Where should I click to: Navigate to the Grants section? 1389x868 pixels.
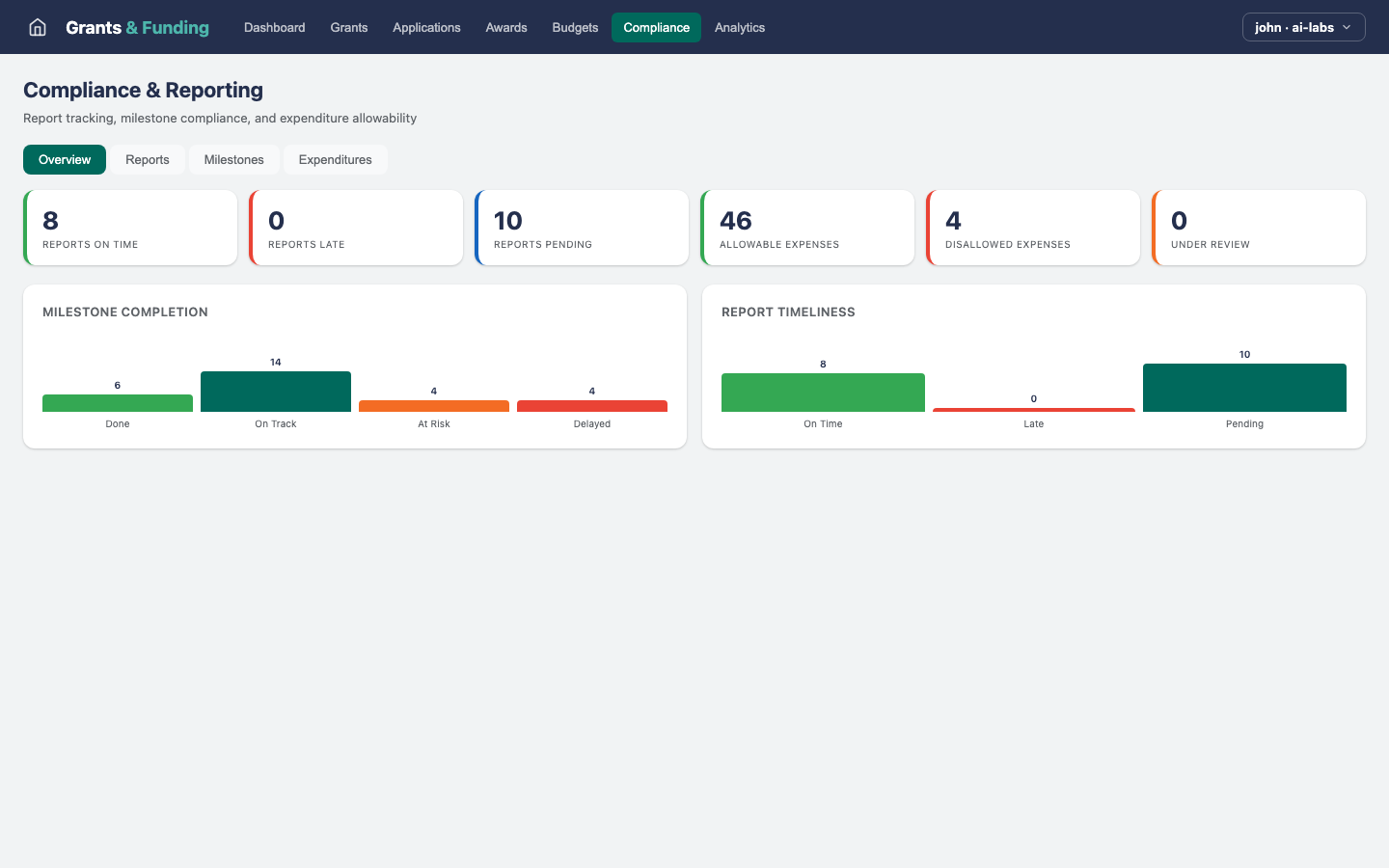click(x=348, y=27)
